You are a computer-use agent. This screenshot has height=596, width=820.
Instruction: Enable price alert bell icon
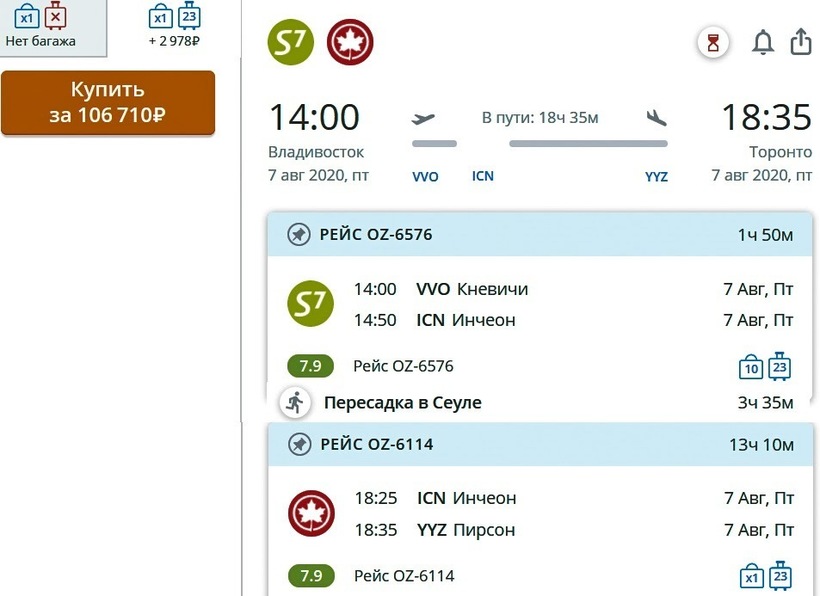pos(763,43)
